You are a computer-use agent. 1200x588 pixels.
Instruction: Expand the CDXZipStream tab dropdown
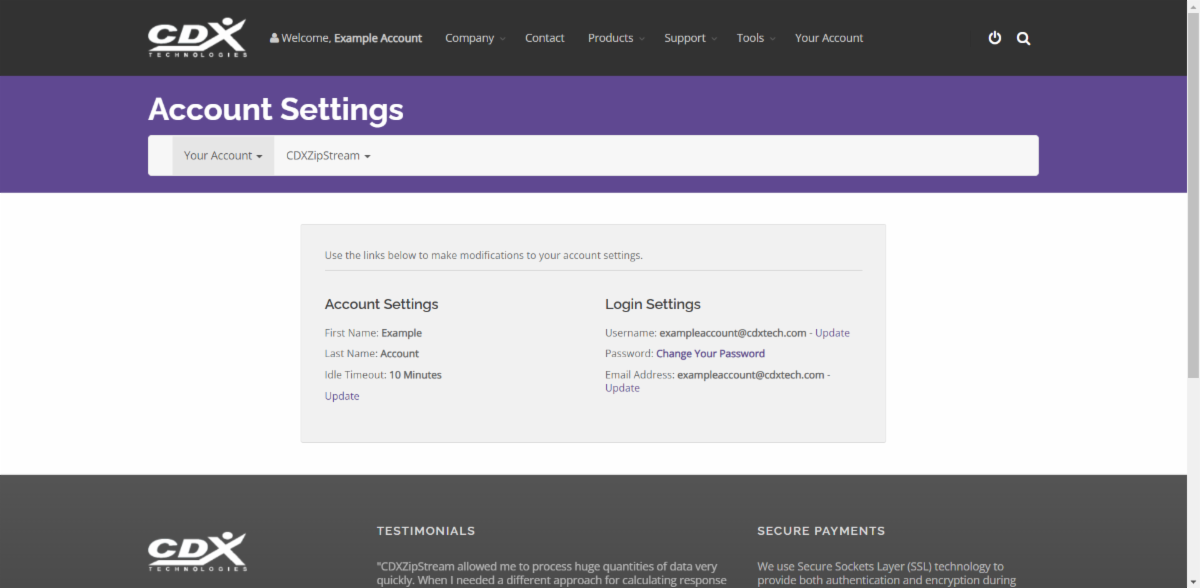click(x=328, y=156)
